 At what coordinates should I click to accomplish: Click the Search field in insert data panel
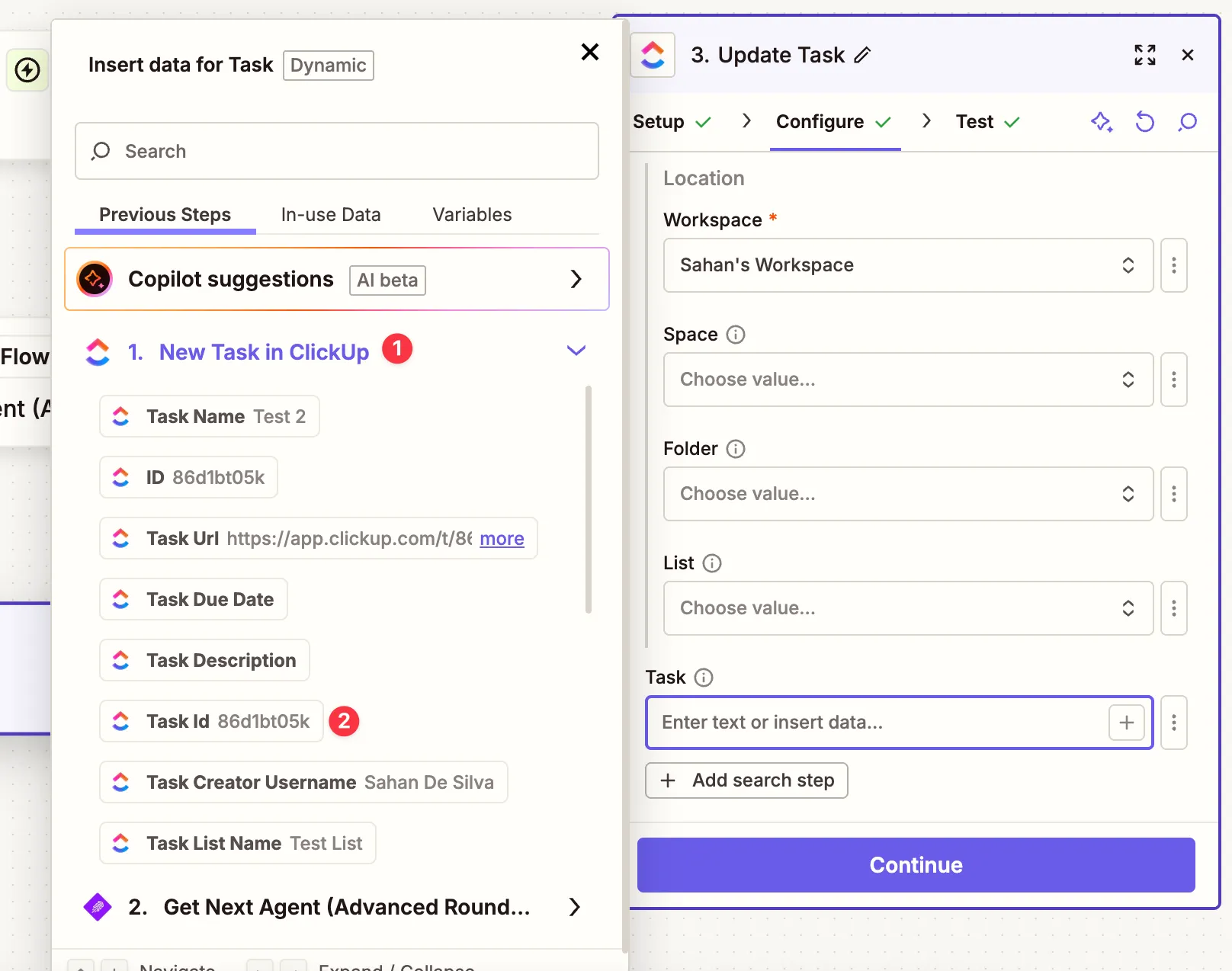click(x=337, y=151)
